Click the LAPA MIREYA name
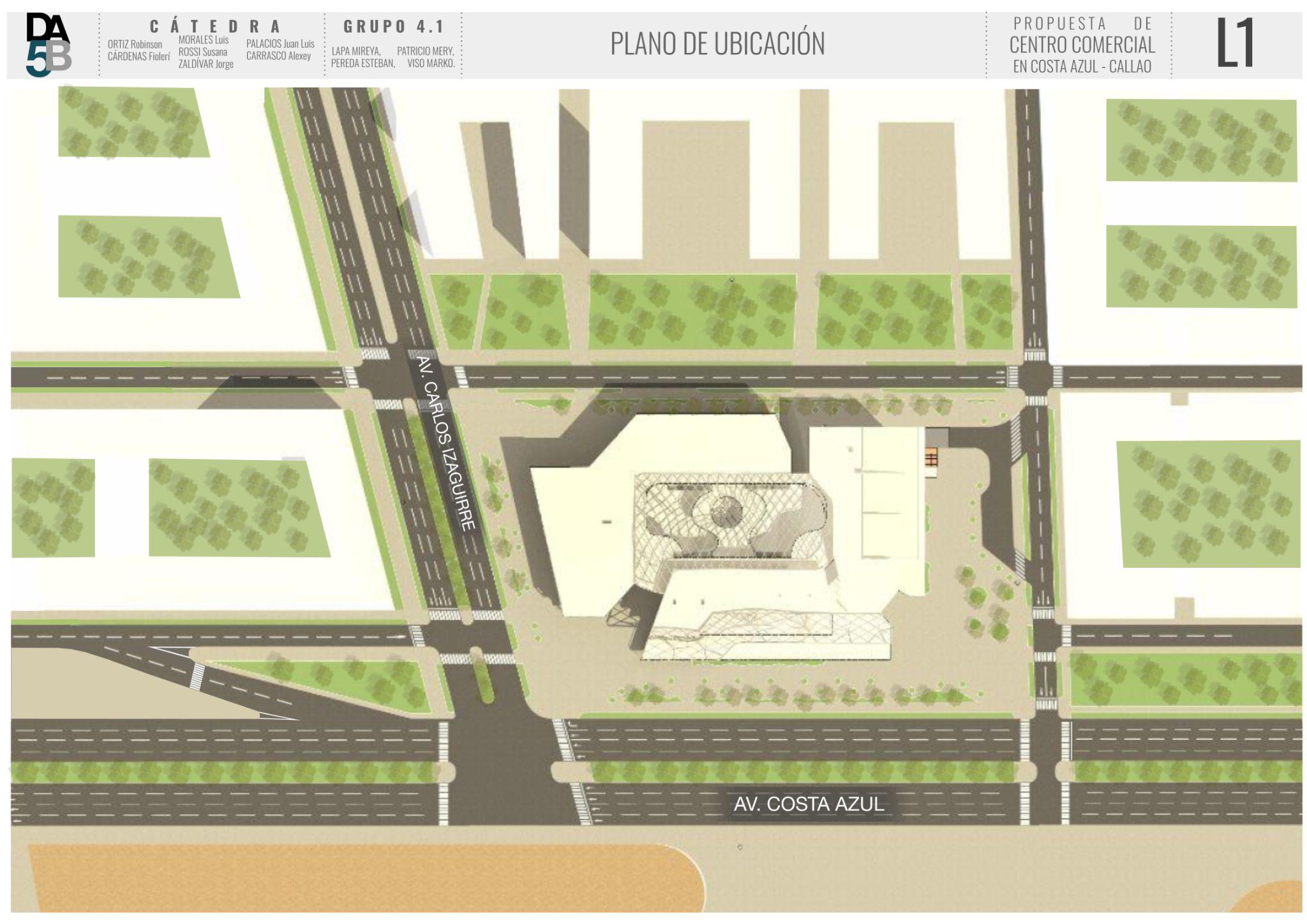The width and height of the screenshot is (1307, 924). [x=355, y=51]
